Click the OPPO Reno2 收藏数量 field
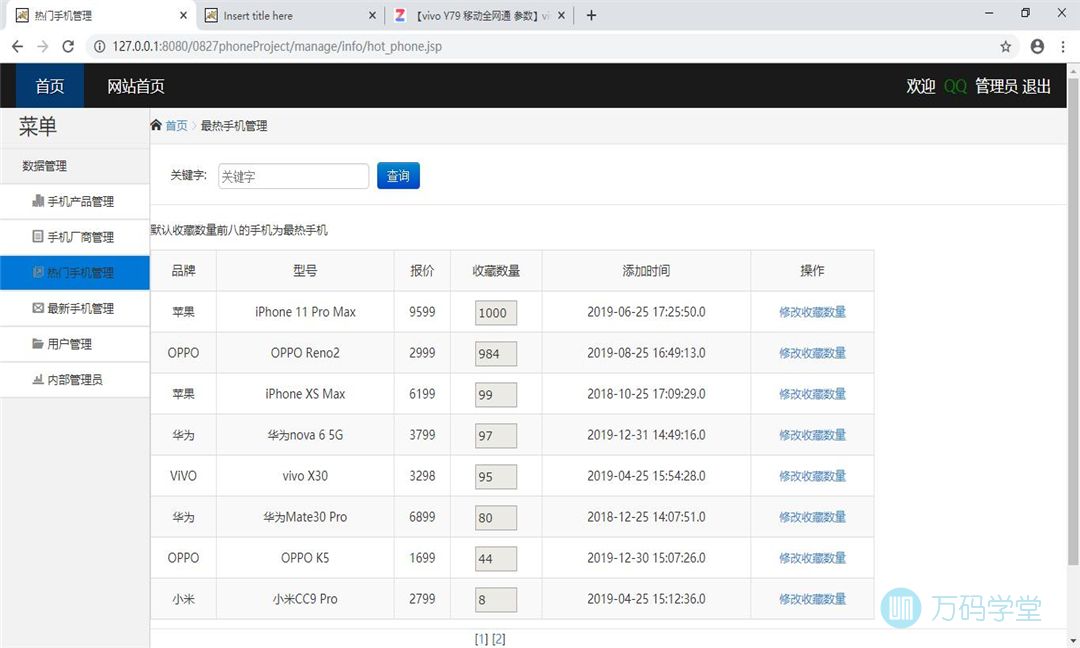The width and height of the screenshot is (1080, 648). click(495, 353)
